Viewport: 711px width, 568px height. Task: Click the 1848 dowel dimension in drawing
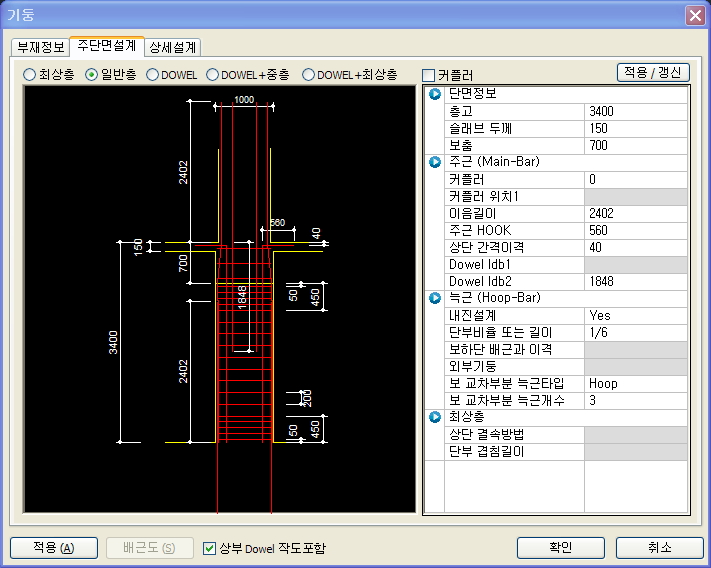click(x=242, y=297)
